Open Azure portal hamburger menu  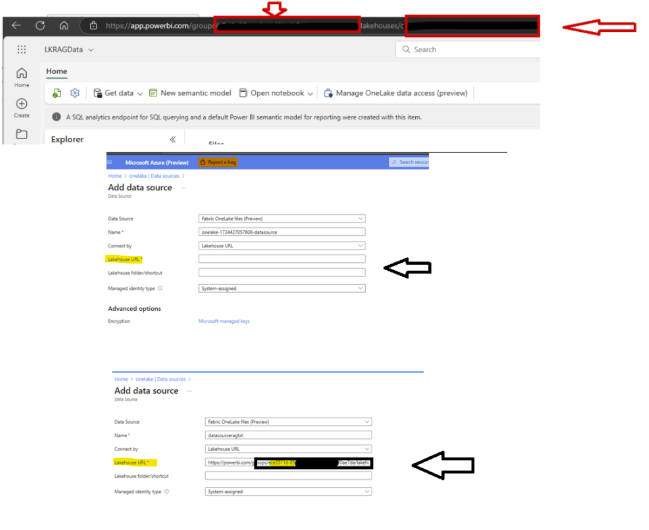coord(110,162)
